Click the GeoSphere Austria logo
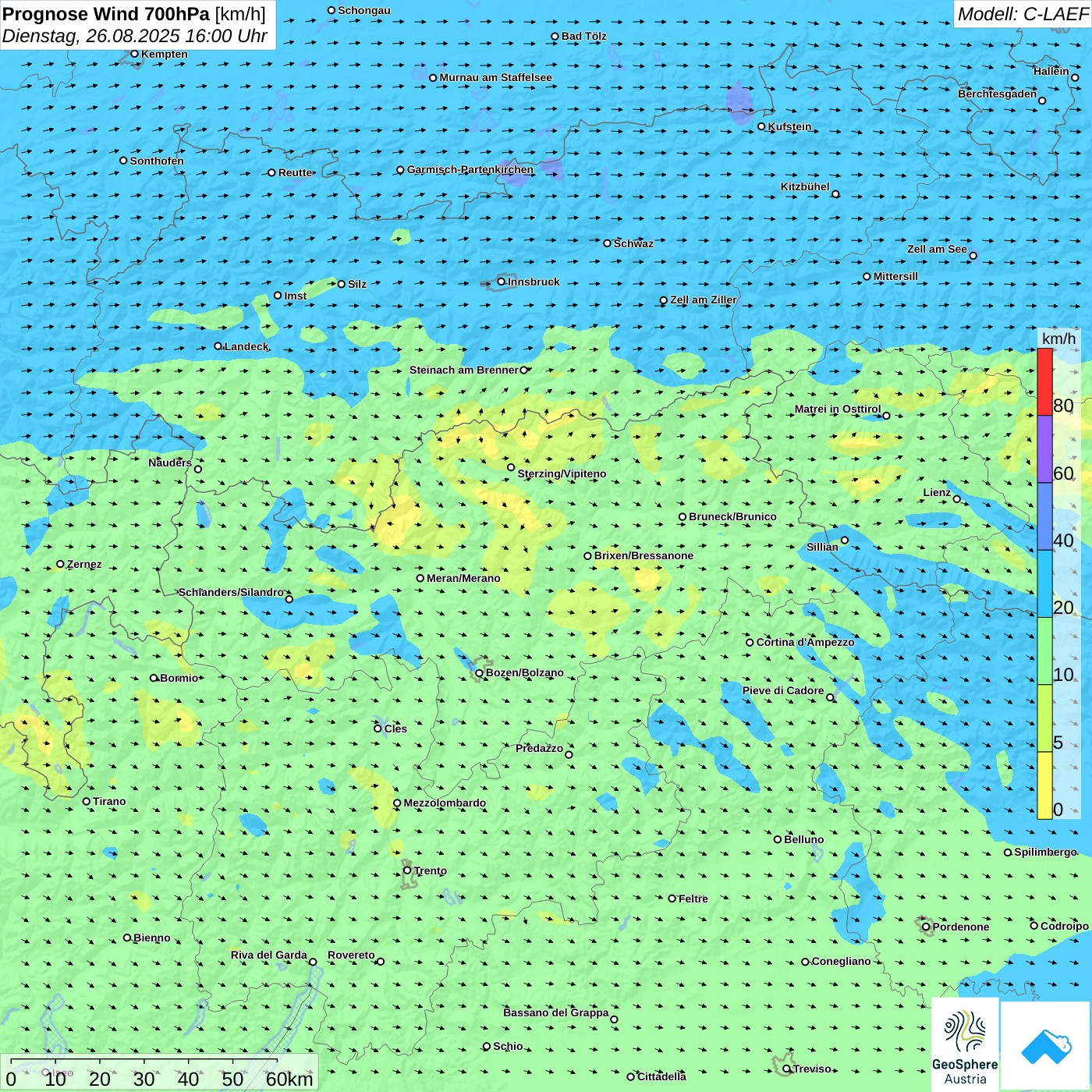The width and height of the screenshot is (1092, 1092). (965, 1044)
